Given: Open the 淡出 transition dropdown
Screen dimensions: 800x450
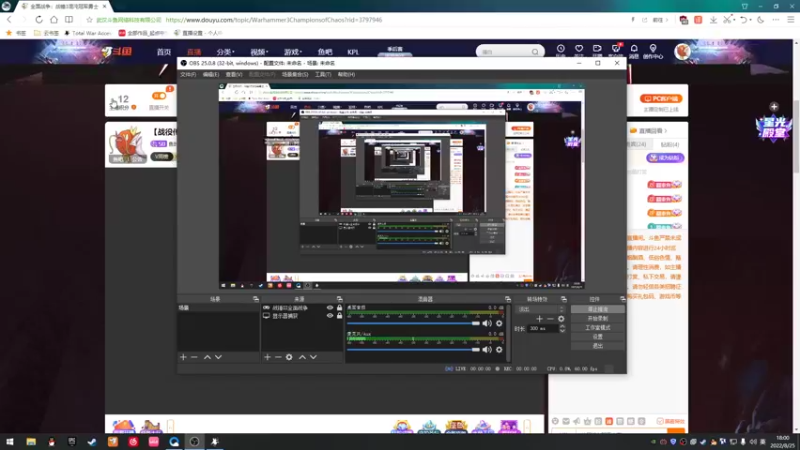Looking at the screenshot, I should 541,309.
